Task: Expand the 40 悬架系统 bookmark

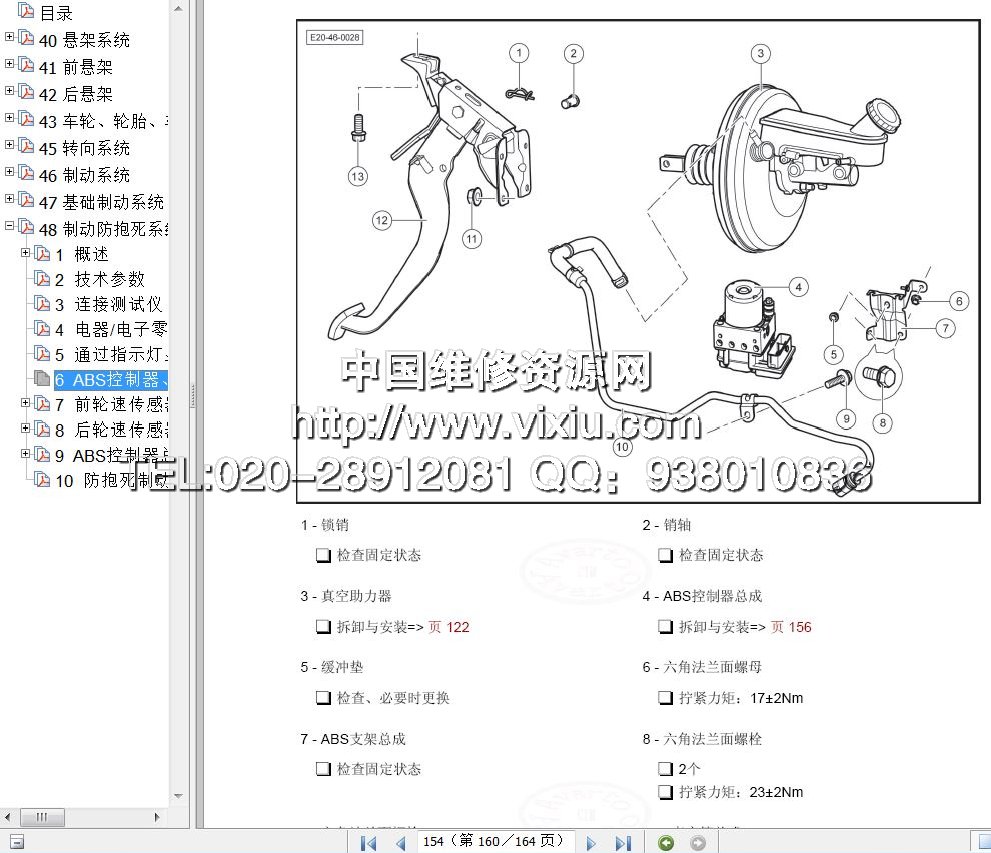Action: (x=10, y=37)
